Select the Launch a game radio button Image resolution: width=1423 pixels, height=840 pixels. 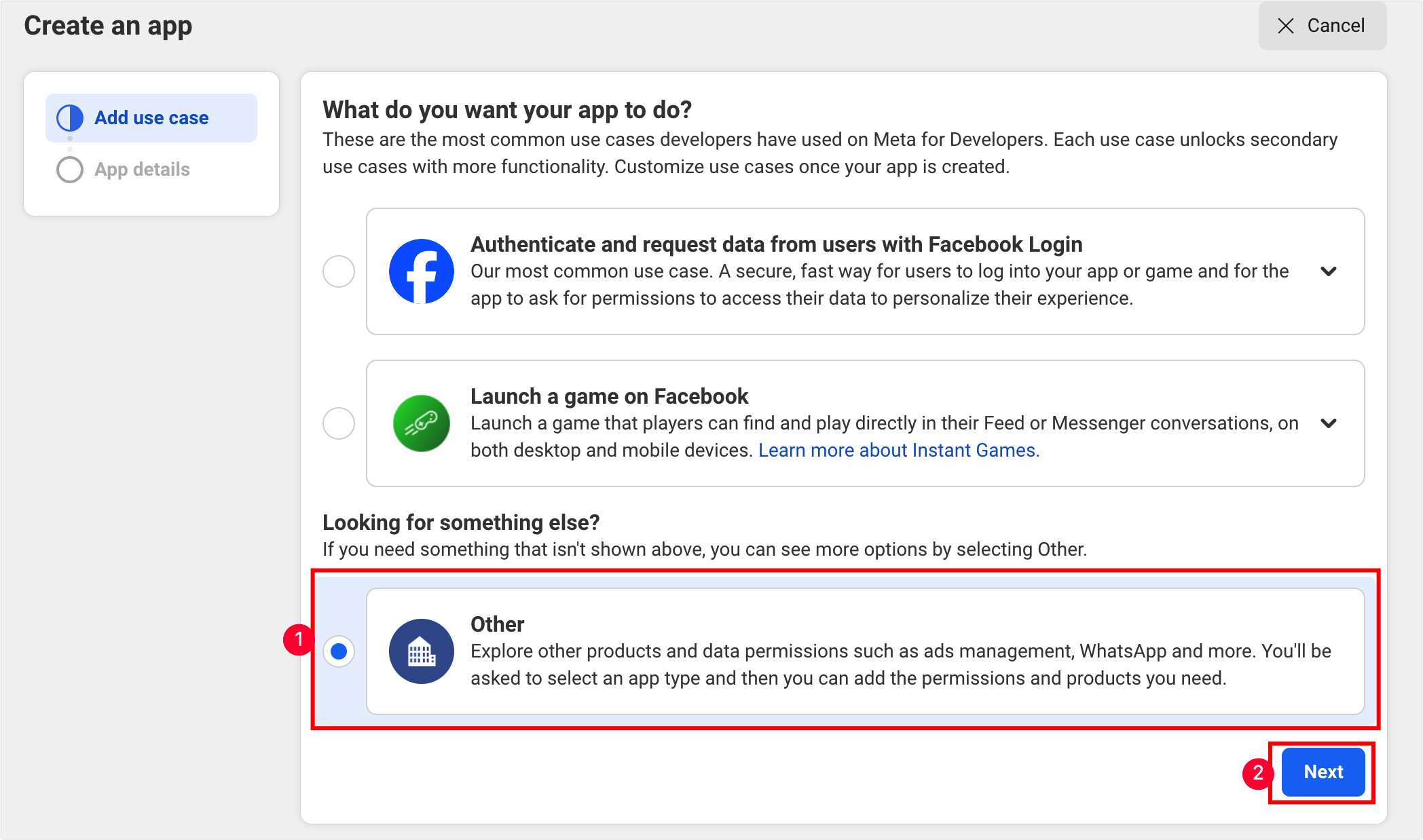(x=339, y=423)
